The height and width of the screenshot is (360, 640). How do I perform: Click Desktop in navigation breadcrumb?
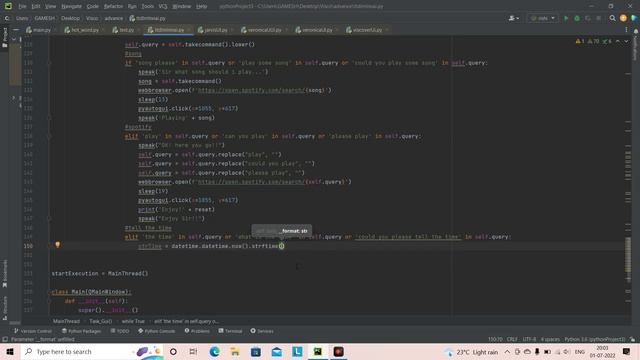point(70,18)
